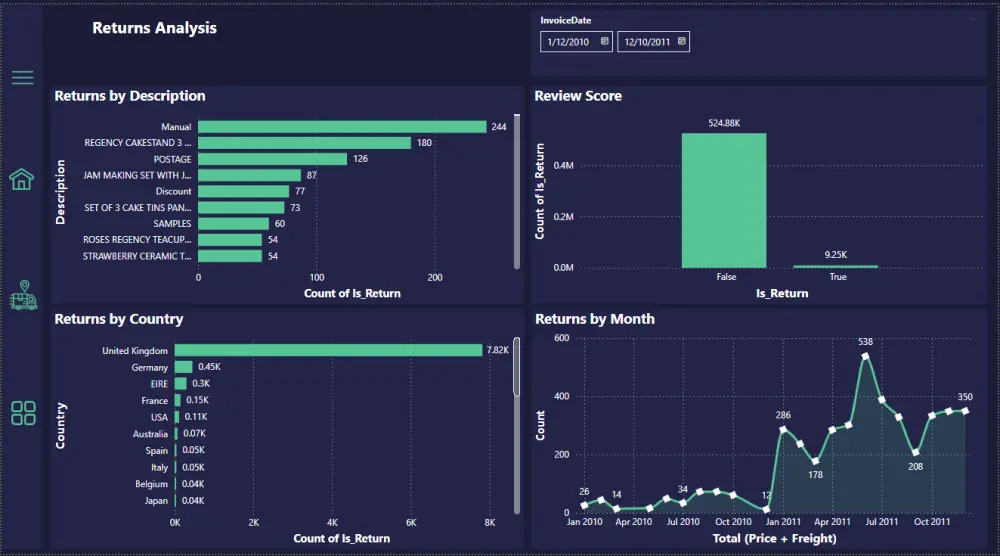This screenshot has width=1000, height=556.
Task: Open the hamburger menu icon
Action: [x=22, y=78]
